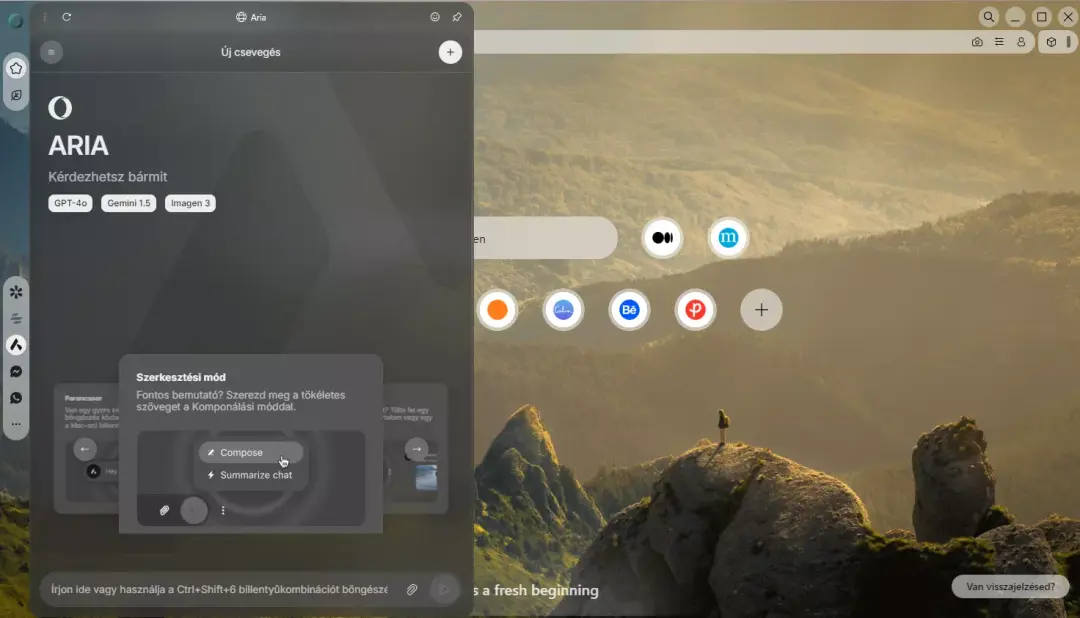This screenshot has height=618, width=1080.
Task: Click the 'Szerkesztési mód' tip card title
Action: pos(181,378)
